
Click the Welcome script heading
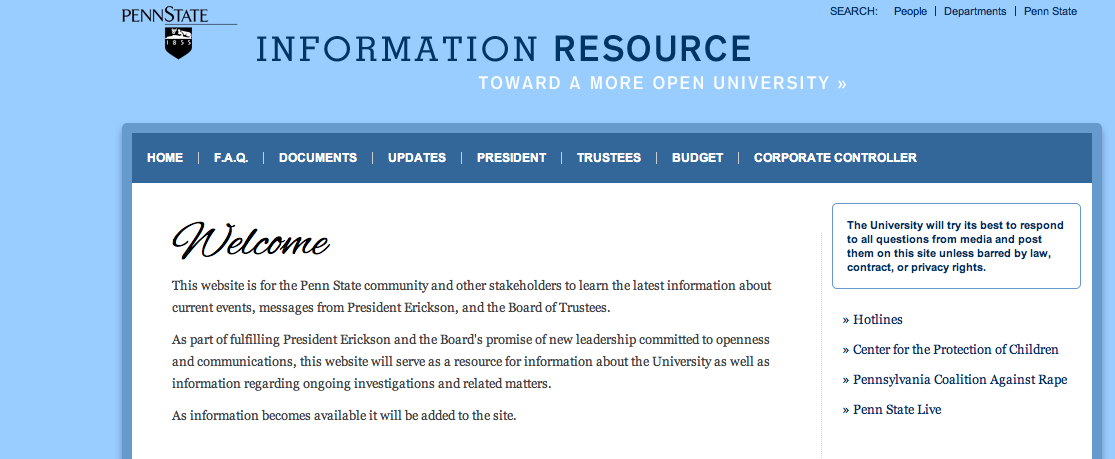tap(251, 242)
